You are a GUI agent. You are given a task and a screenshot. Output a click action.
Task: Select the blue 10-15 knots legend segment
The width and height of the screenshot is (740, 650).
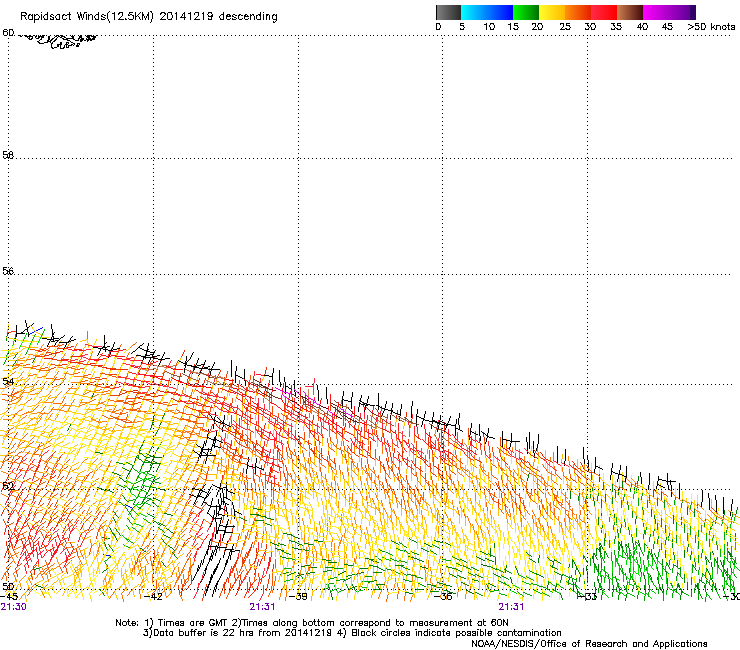(500, 12)
